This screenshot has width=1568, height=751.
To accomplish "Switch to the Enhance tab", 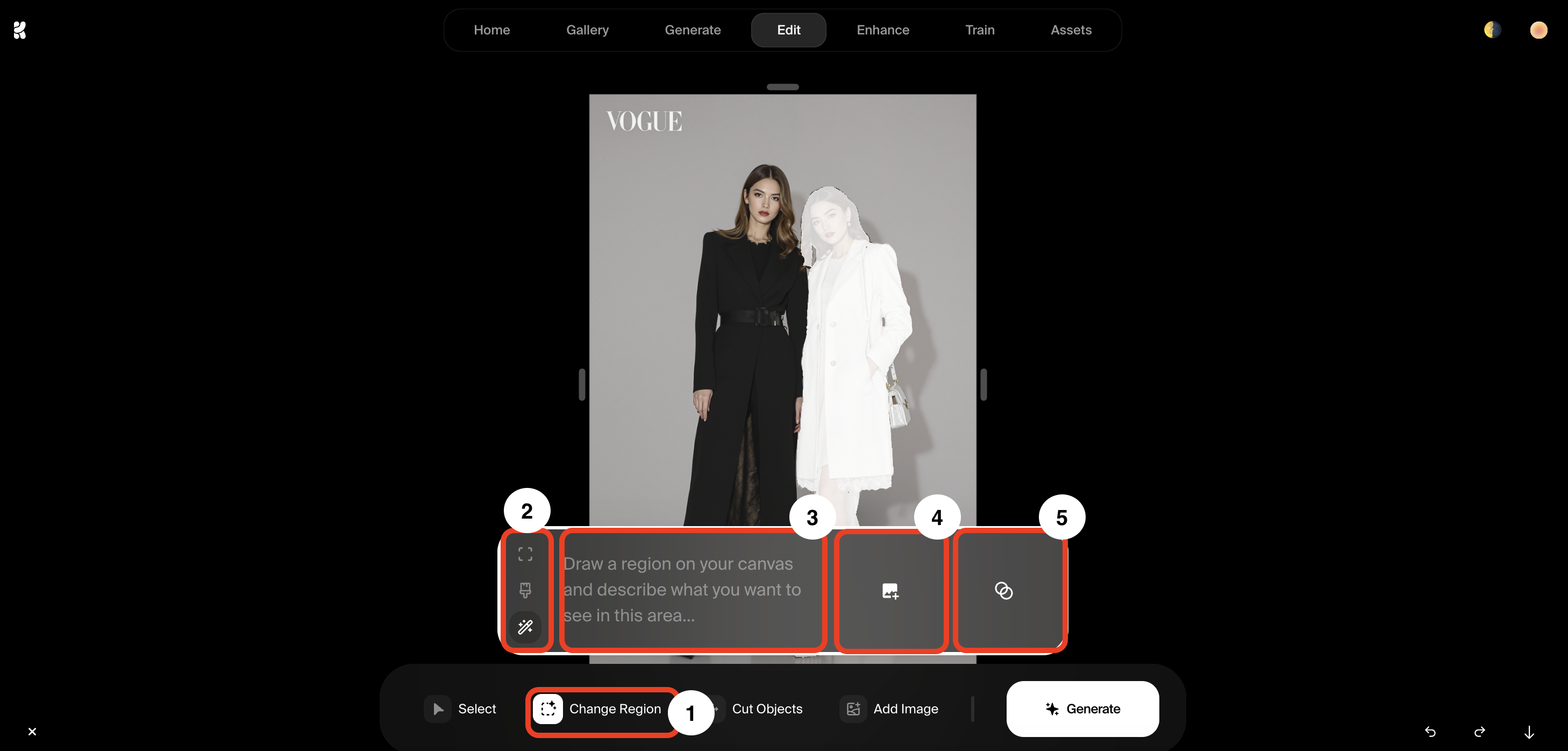I will pos(883,30).
